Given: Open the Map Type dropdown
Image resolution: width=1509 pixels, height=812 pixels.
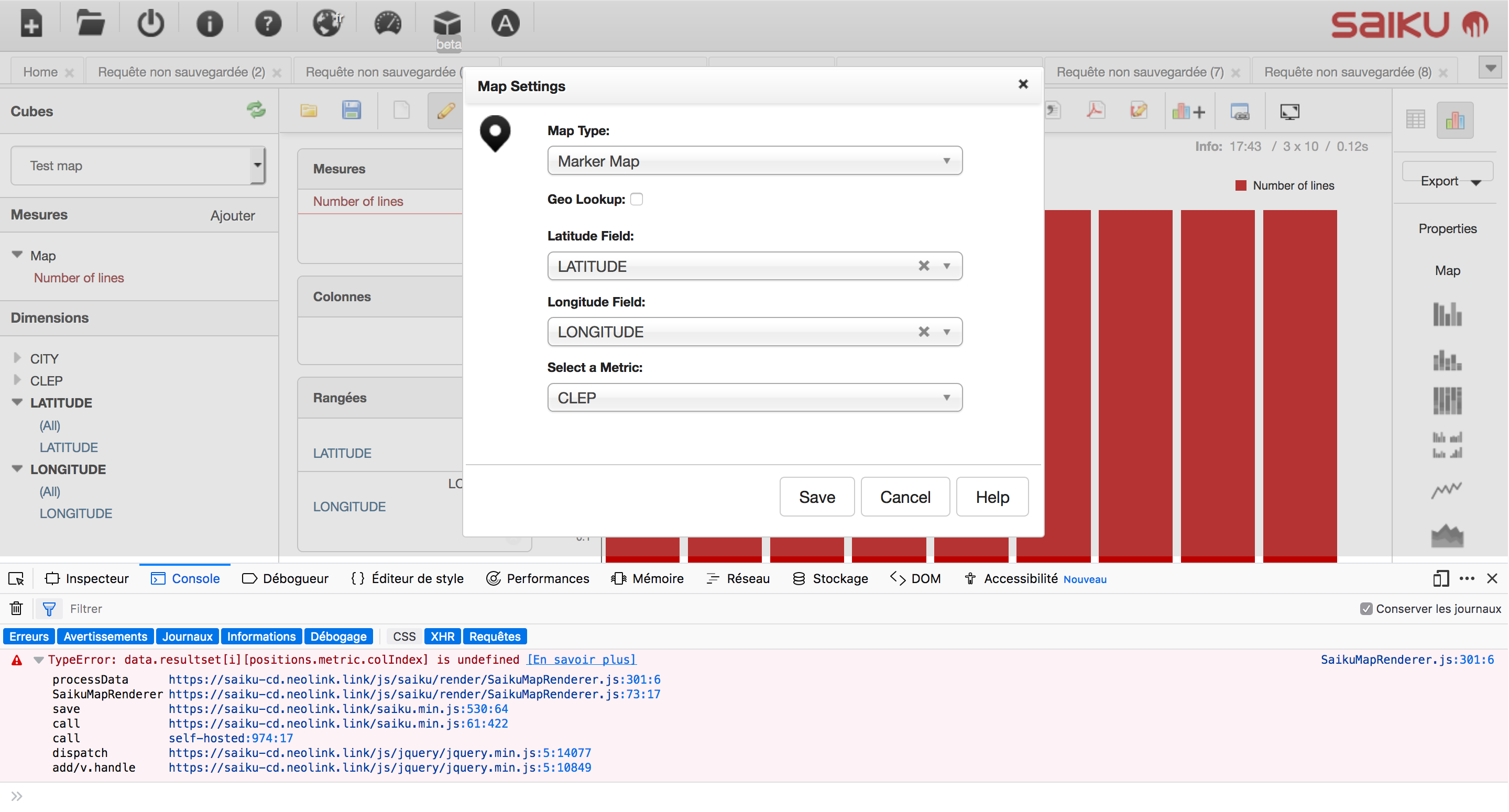Looking at the screenshot, I should pos(754,160).
